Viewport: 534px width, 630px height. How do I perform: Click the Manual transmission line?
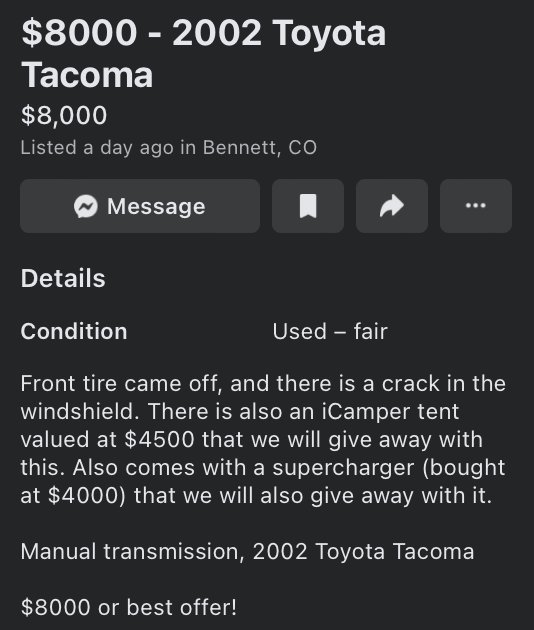coord(248,551)
